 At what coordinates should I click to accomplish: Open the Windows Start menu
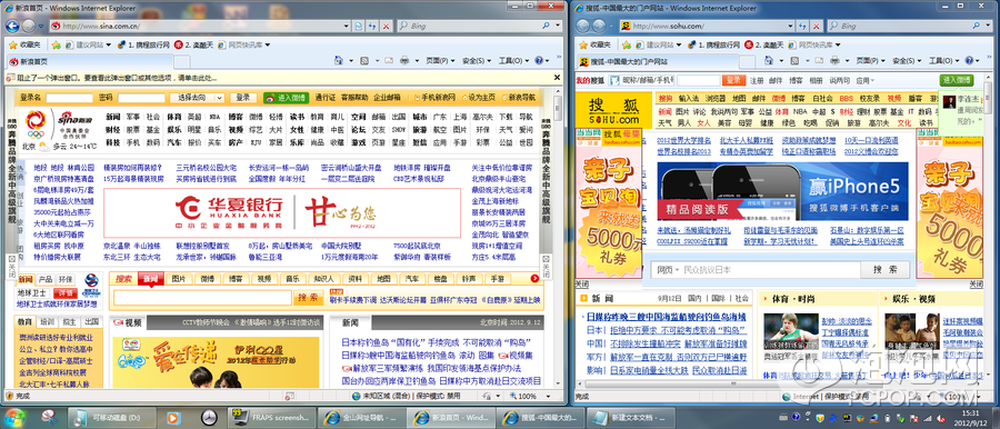click(14, 417)
